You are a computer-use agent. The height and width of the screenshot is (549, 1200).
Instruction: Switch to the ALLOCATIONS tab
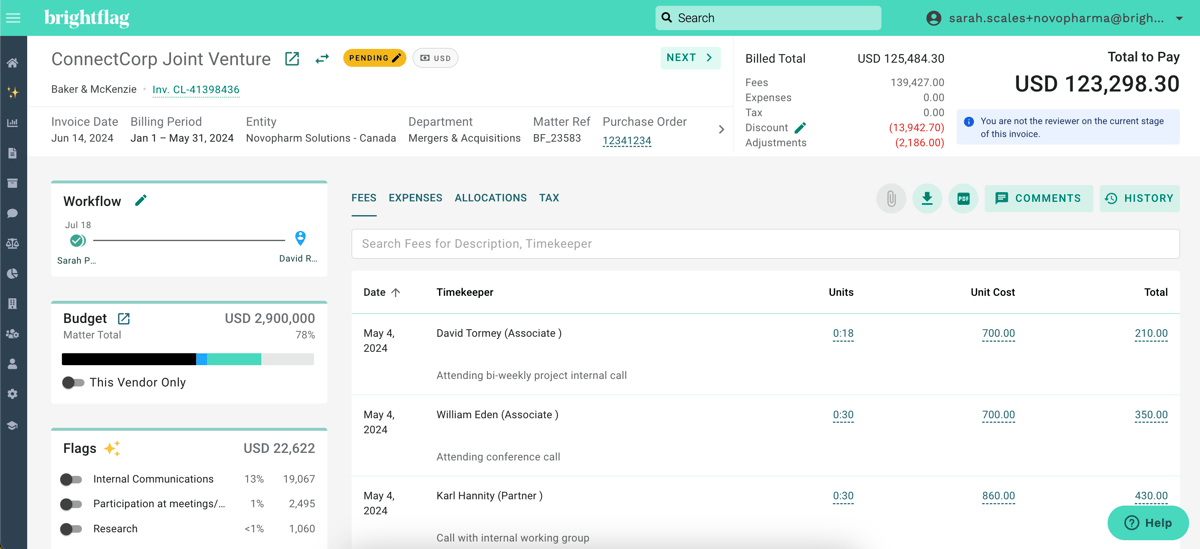coord(491,198)
